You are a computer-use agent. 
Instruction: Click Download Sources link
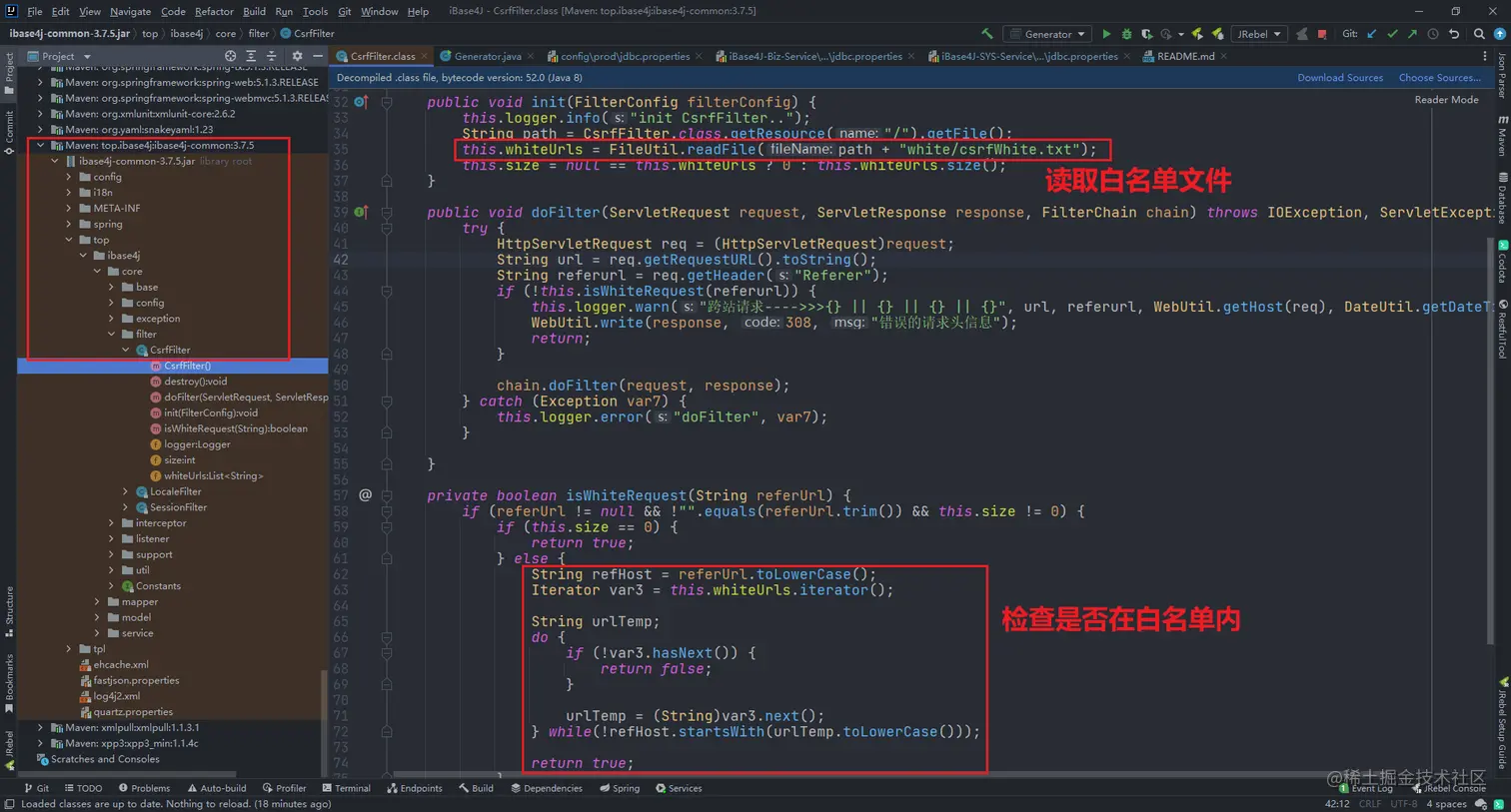pyautogui.click(x=1340, y=77)
